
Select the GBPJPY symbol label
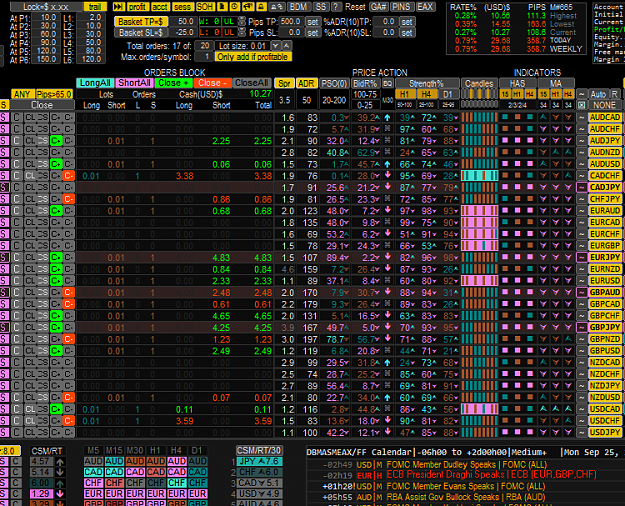(605, 327)
